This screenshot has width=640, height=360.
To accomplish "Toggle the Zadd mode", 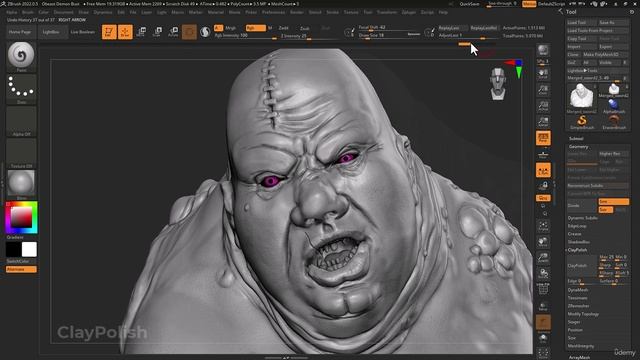I will pos(283,28).
